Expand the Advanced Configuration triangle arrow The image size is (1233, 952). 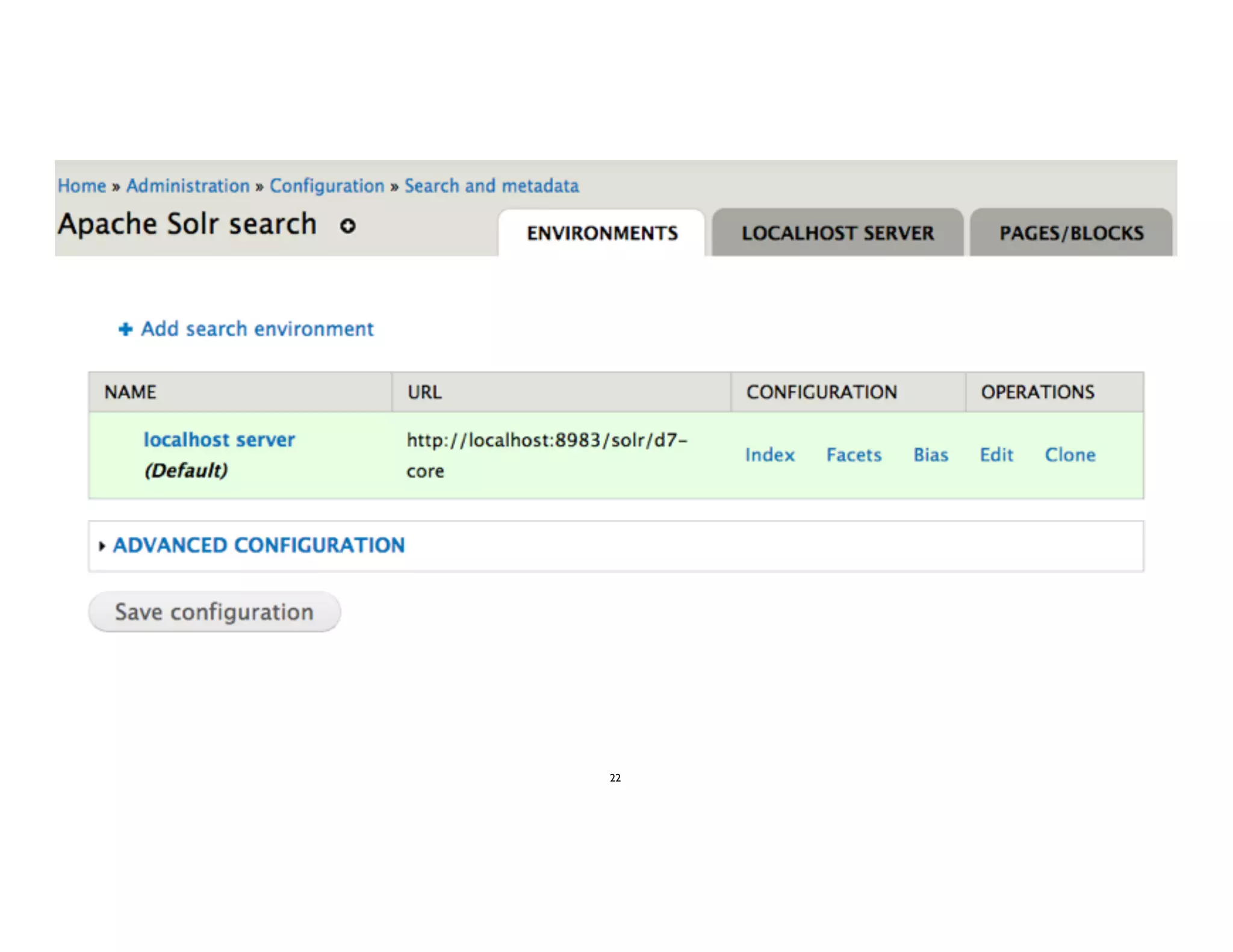[102, 546]
